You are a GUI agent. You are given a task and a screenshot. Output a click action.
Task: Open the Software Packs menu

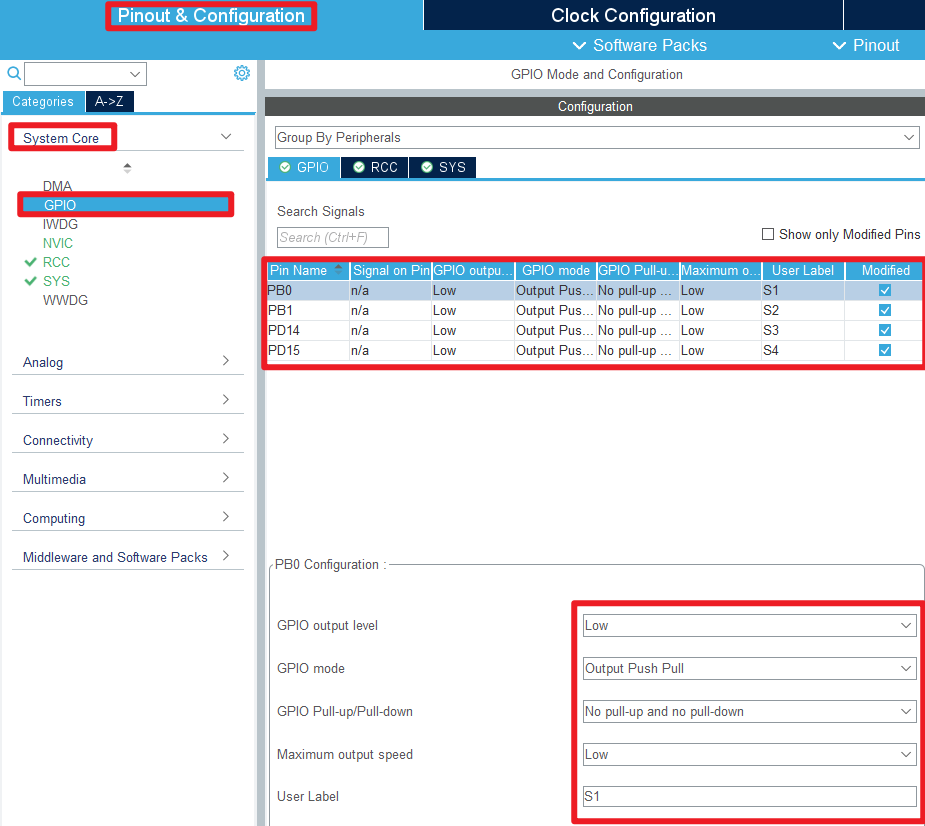[x=639, y=45]
